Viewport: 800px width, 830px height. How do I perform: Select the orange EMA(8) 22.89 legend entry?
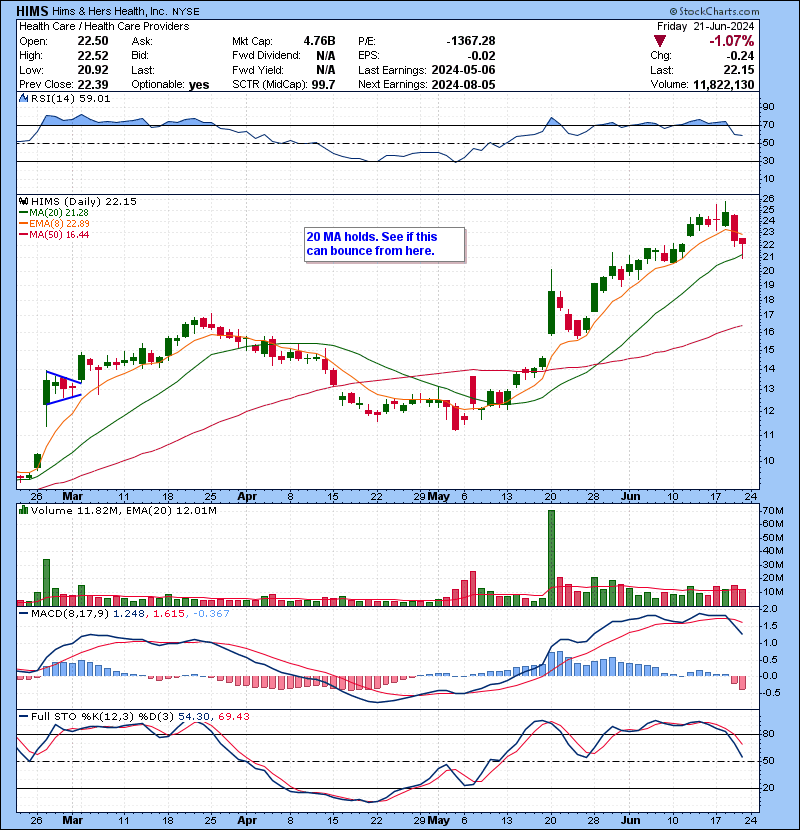[x=54, y=223]
